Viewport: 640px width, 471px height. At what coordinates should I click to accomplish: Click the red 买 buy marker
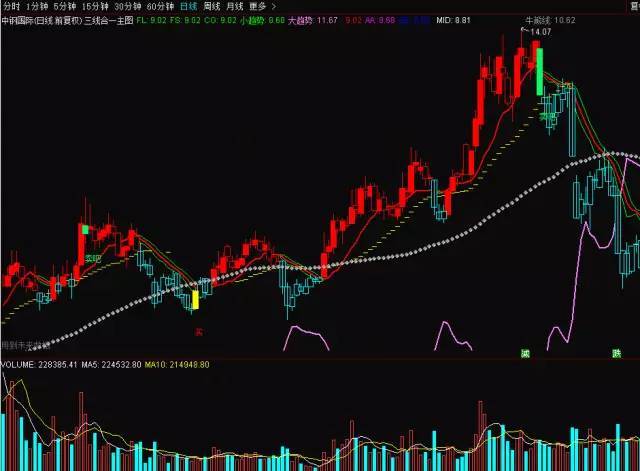(199, 332)
